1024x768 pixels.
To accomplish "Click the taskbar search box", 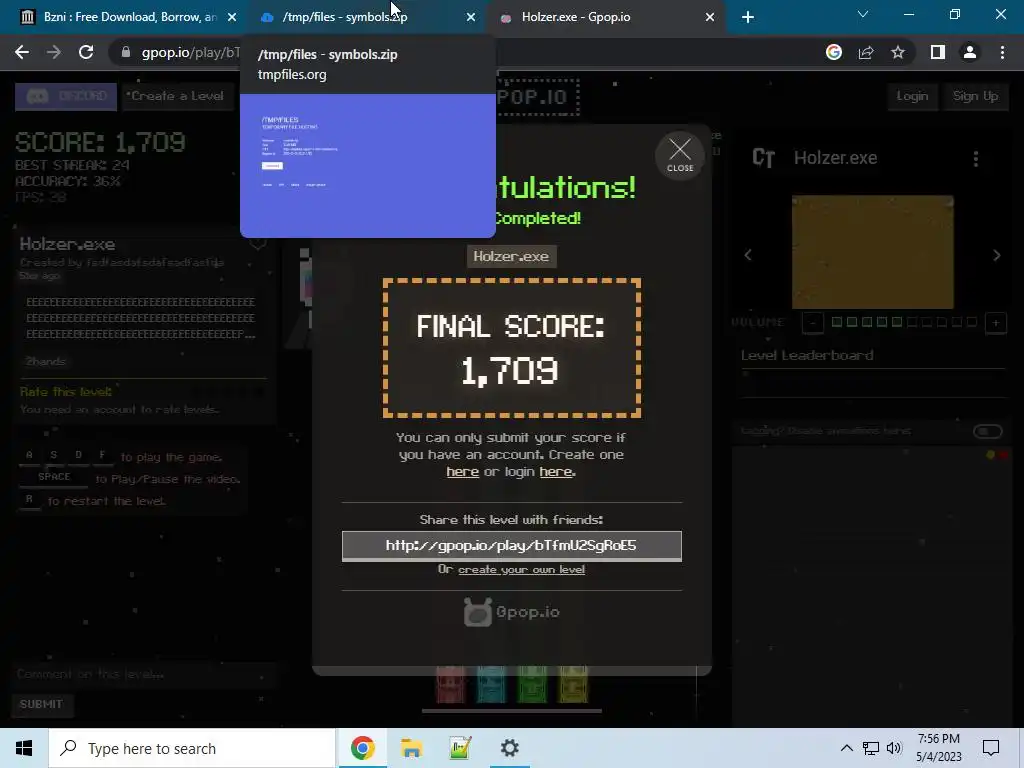I will pos(192,748).
